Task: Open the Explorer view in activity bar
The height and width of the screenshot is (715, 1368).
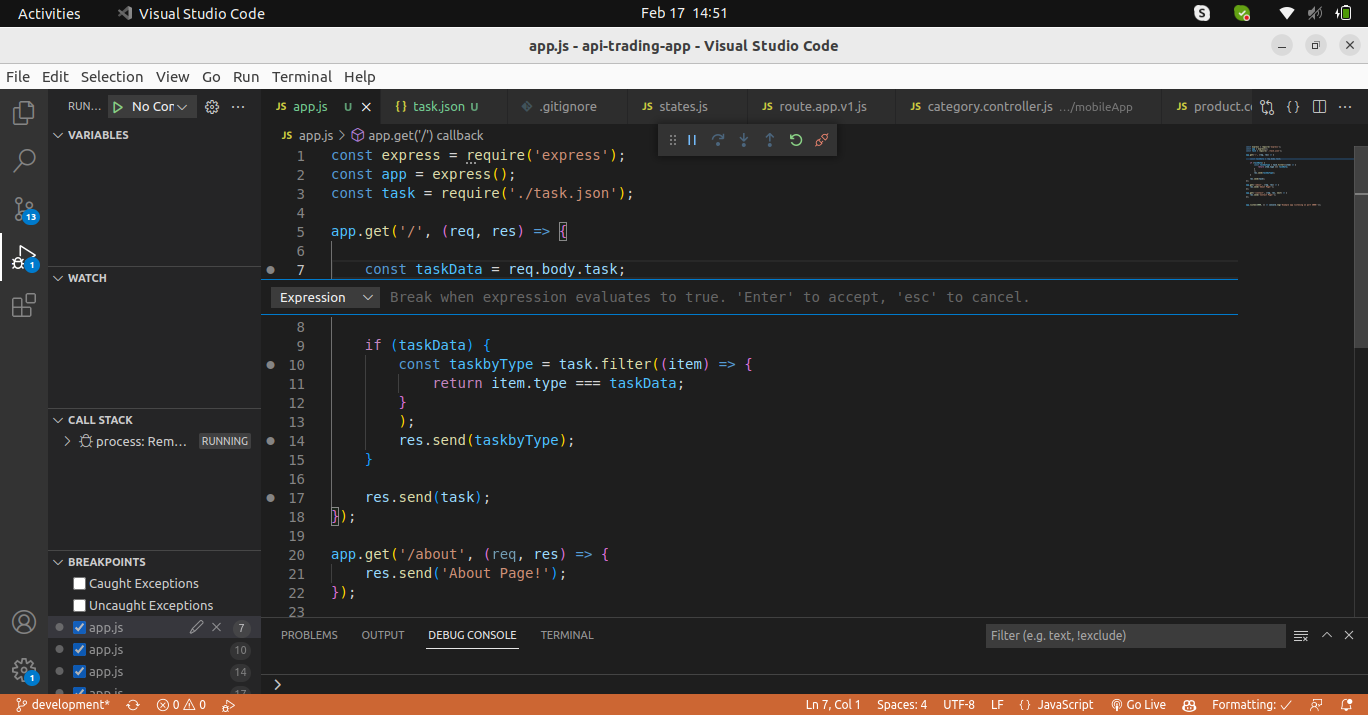Action: click(x=24, y=112)
